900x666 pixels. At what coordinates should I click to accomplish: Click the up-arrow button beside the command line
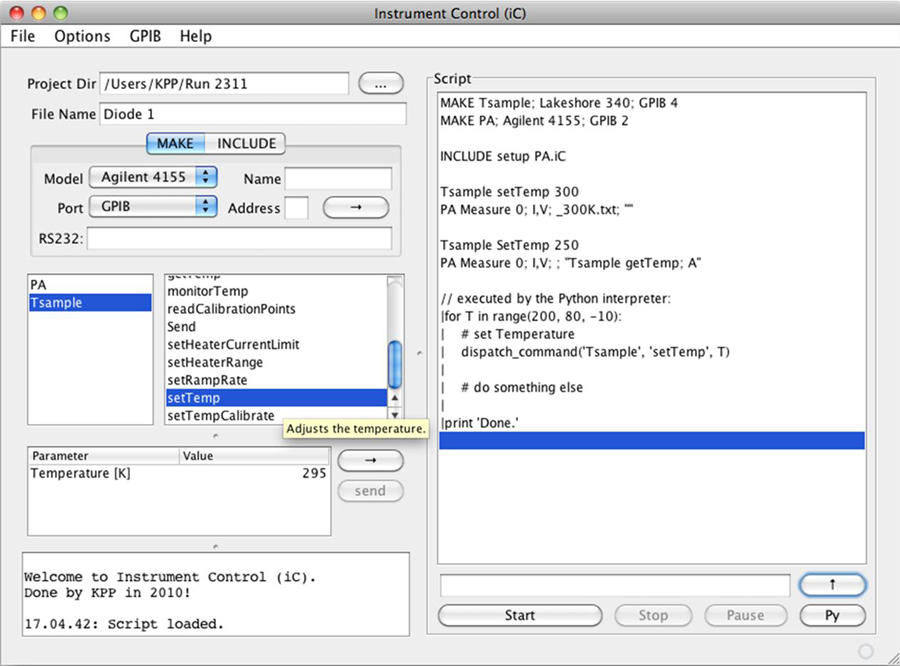pos(833,585)
